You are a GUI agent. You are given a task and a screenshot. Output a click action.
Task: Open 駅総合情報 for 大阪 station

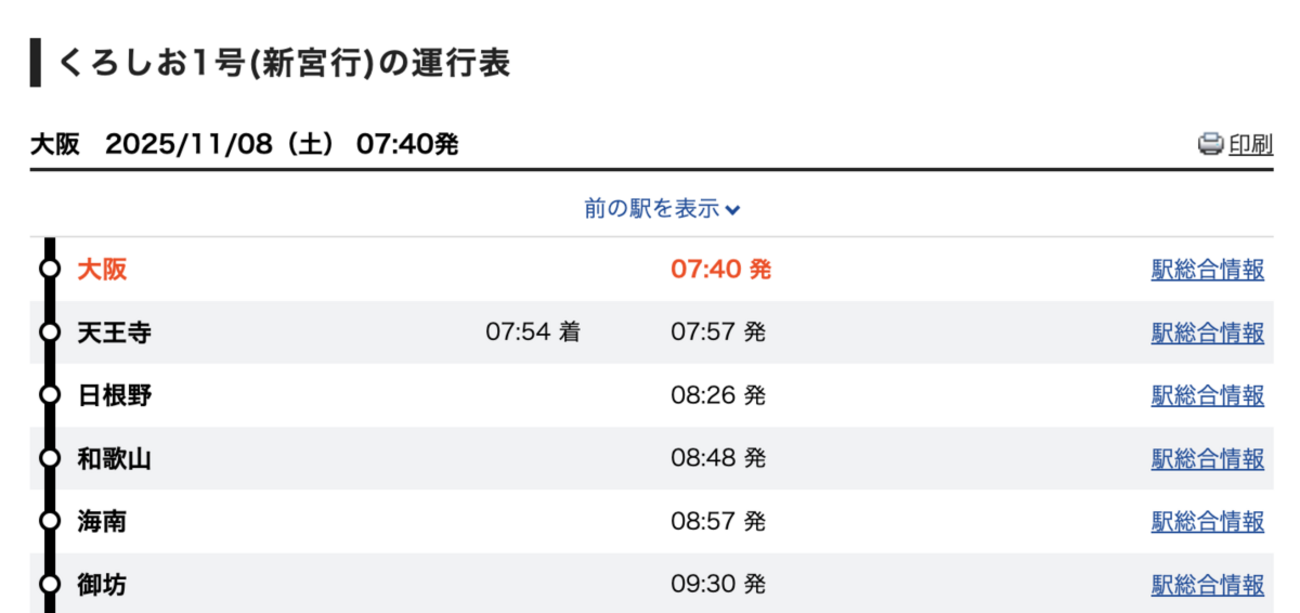point(1207,270)
